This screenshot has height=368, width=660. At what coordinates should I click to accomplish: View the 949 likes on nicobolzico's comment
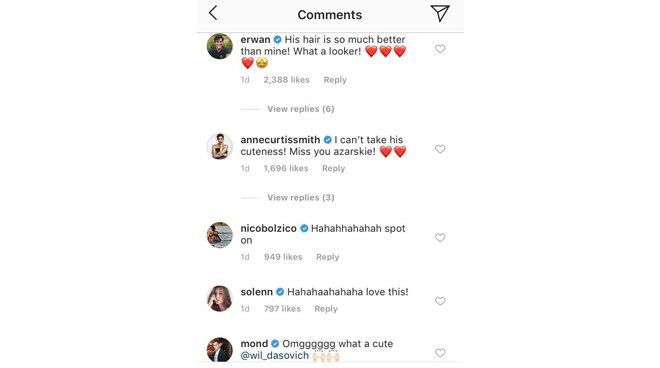coord(283,257)
